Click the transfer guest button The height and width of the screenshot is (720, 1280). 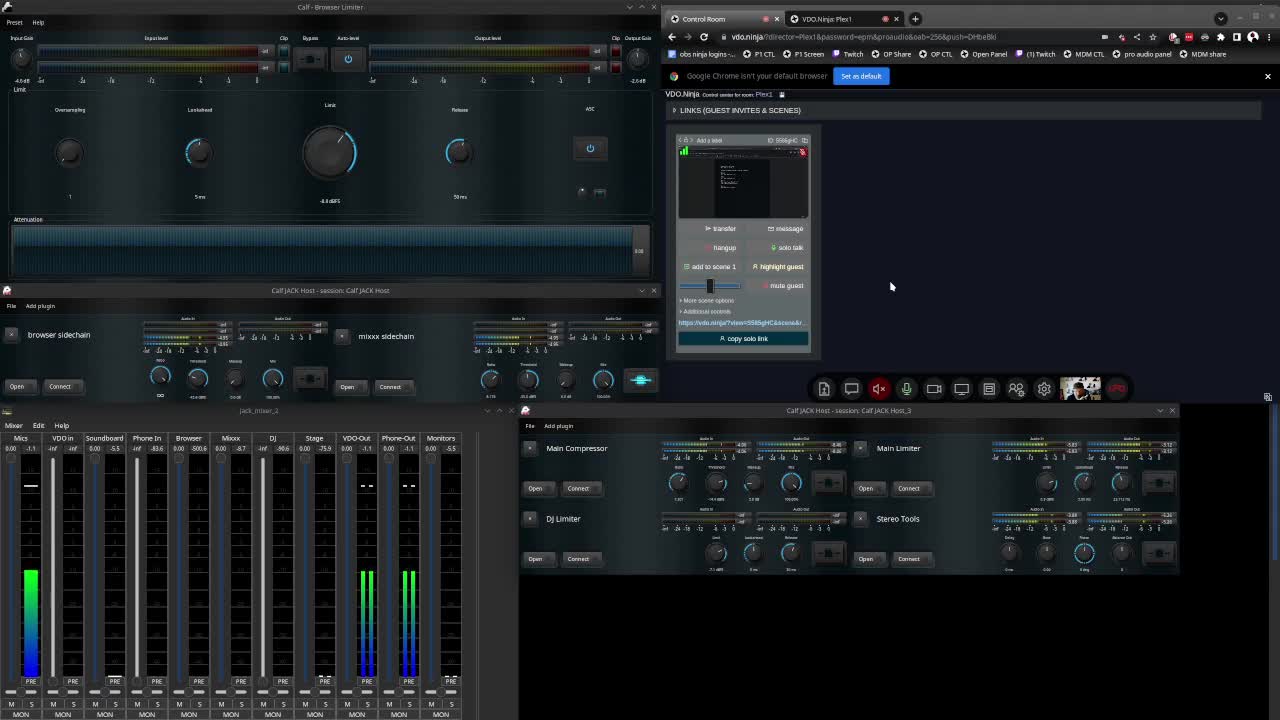pyautogui.click(x=710, y=229)
